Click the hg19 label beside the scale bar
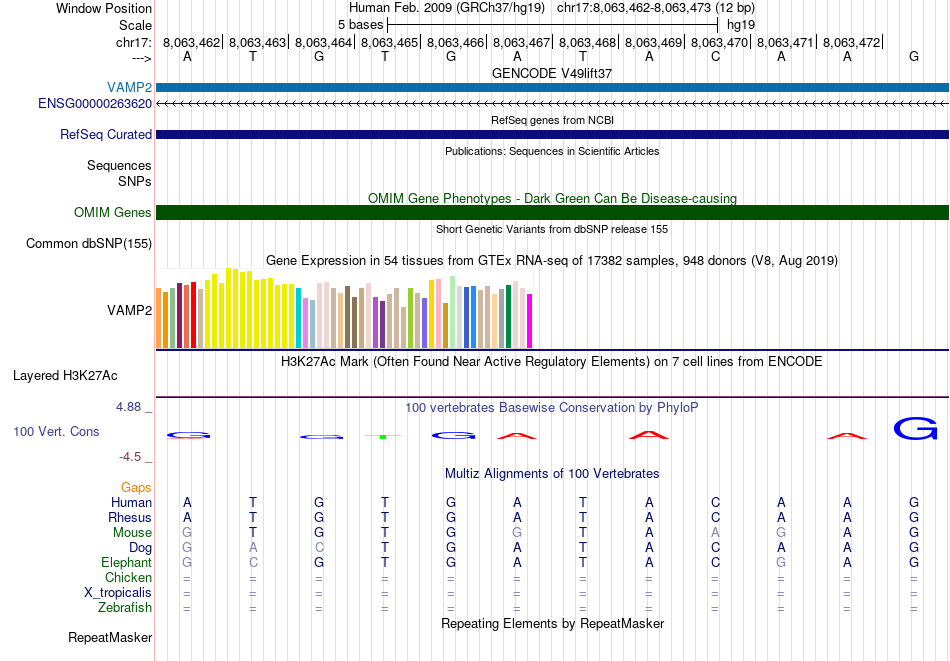The height and width of the screenshot is (661, 950). [741, 25]
